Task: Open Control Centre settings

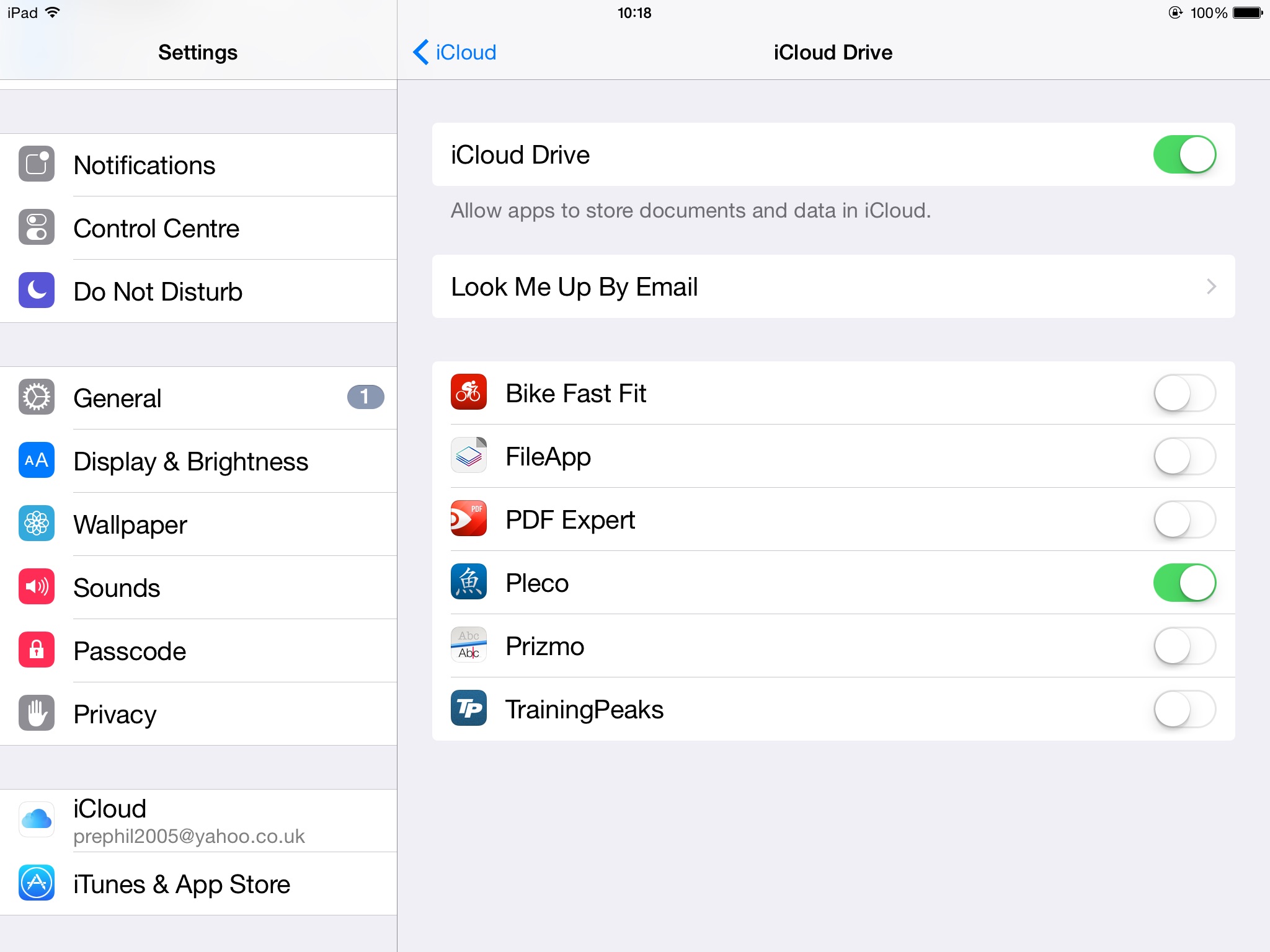Action: tap(198, 228)
